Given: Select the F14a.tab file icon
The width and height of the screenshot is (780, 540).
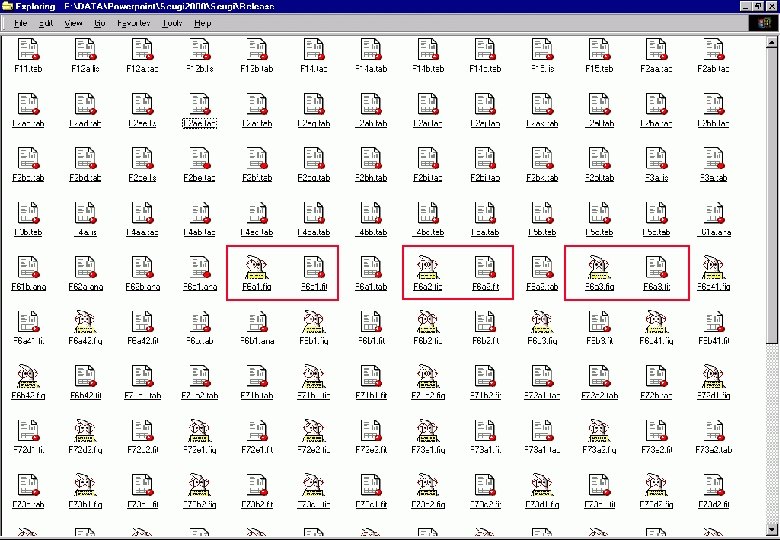Looking at the screenshot, I should tap(371, 50).
